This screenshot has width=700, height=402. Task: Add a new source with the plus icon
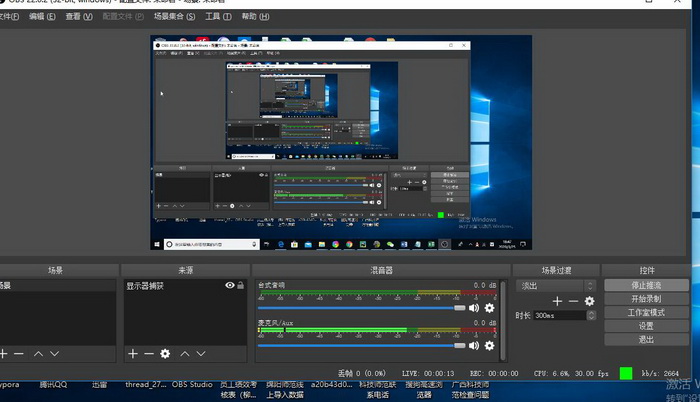tap(133, 354)
